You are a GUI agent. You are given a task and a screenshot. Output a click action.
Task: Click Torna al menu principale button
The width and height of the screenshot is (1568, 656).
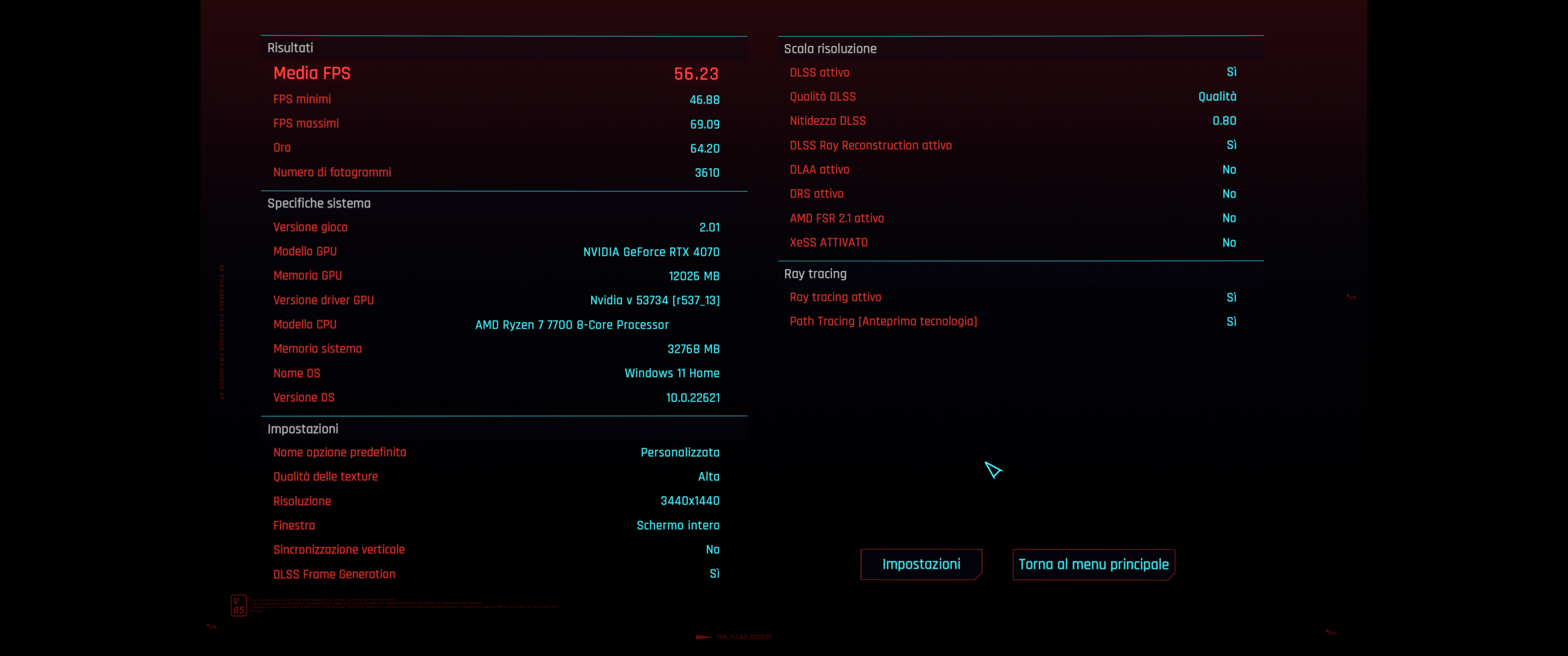coord(1093,564)
